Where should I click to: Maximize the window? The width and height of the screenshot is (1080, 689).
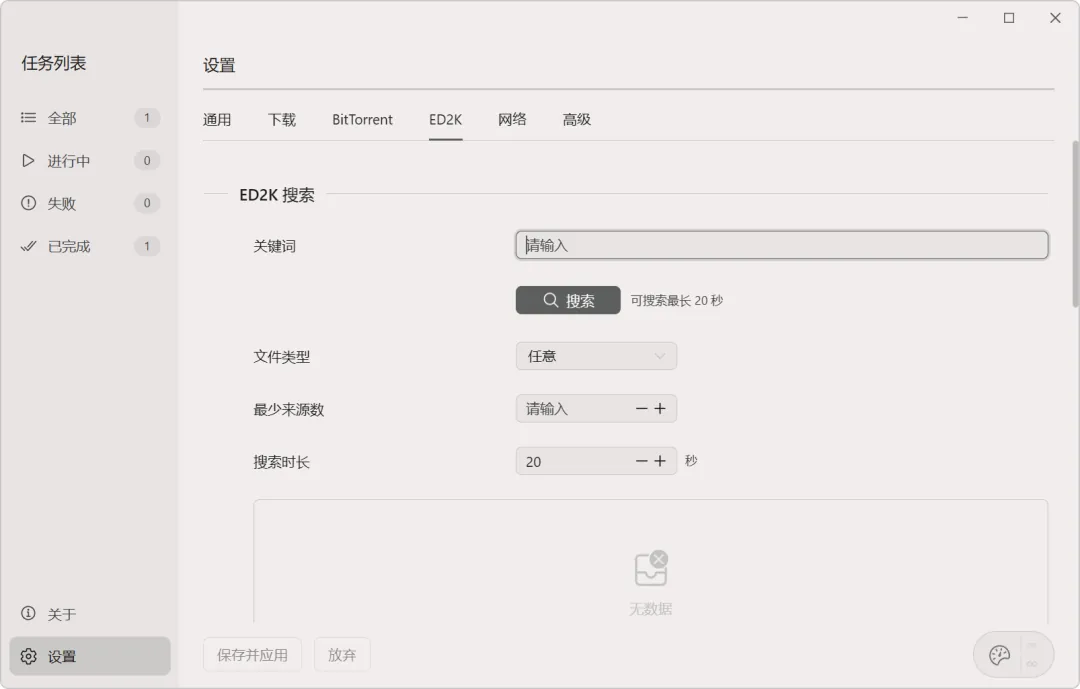pos(1009,18)
